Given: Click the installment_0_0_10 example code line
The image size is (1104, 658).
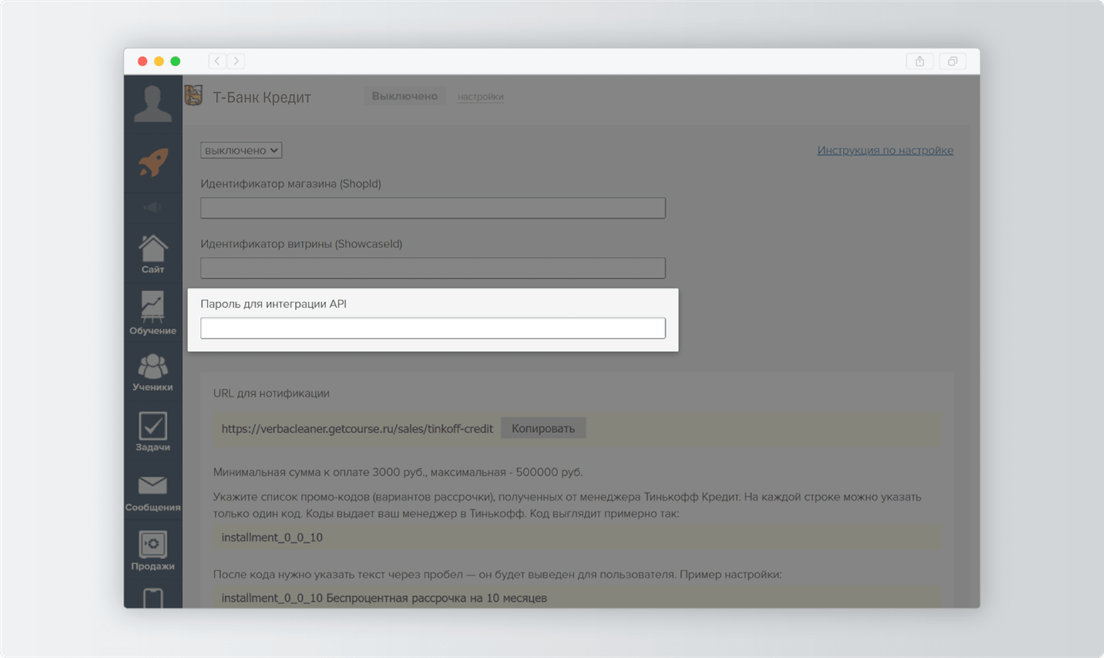Looking at the screenshot, I should click(272, 537).
